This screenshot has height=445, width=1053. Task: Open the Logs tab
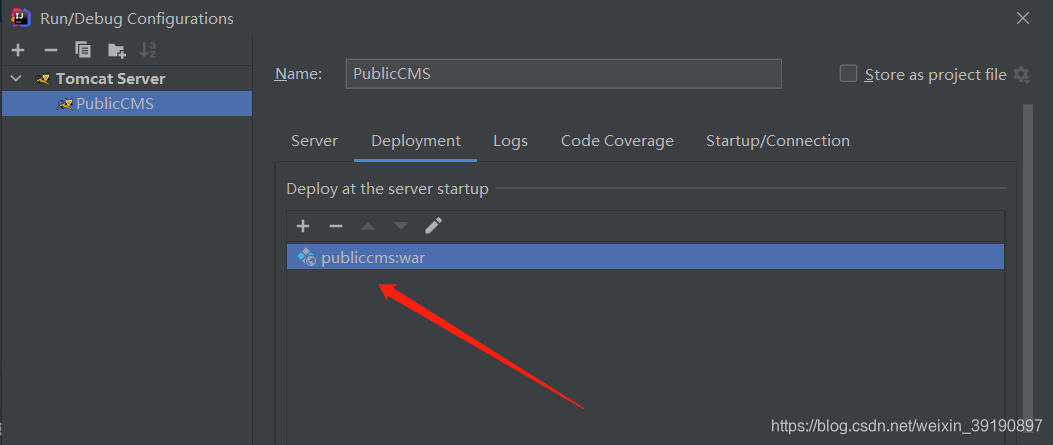coord(510,141)
